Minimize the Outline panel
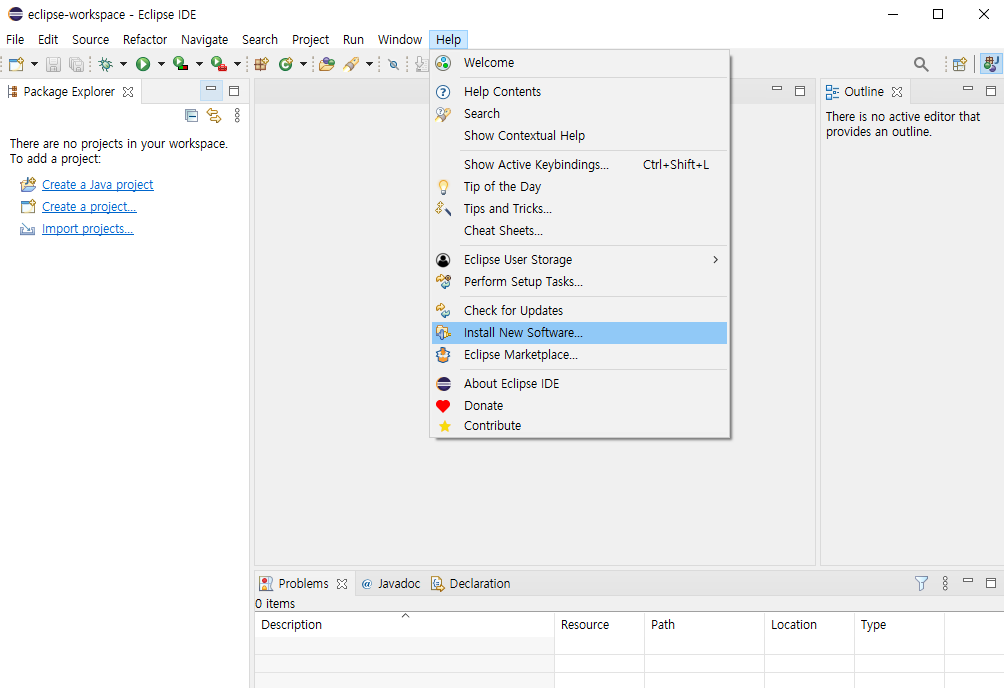The image size is (1004, 688). coord(968,89)
